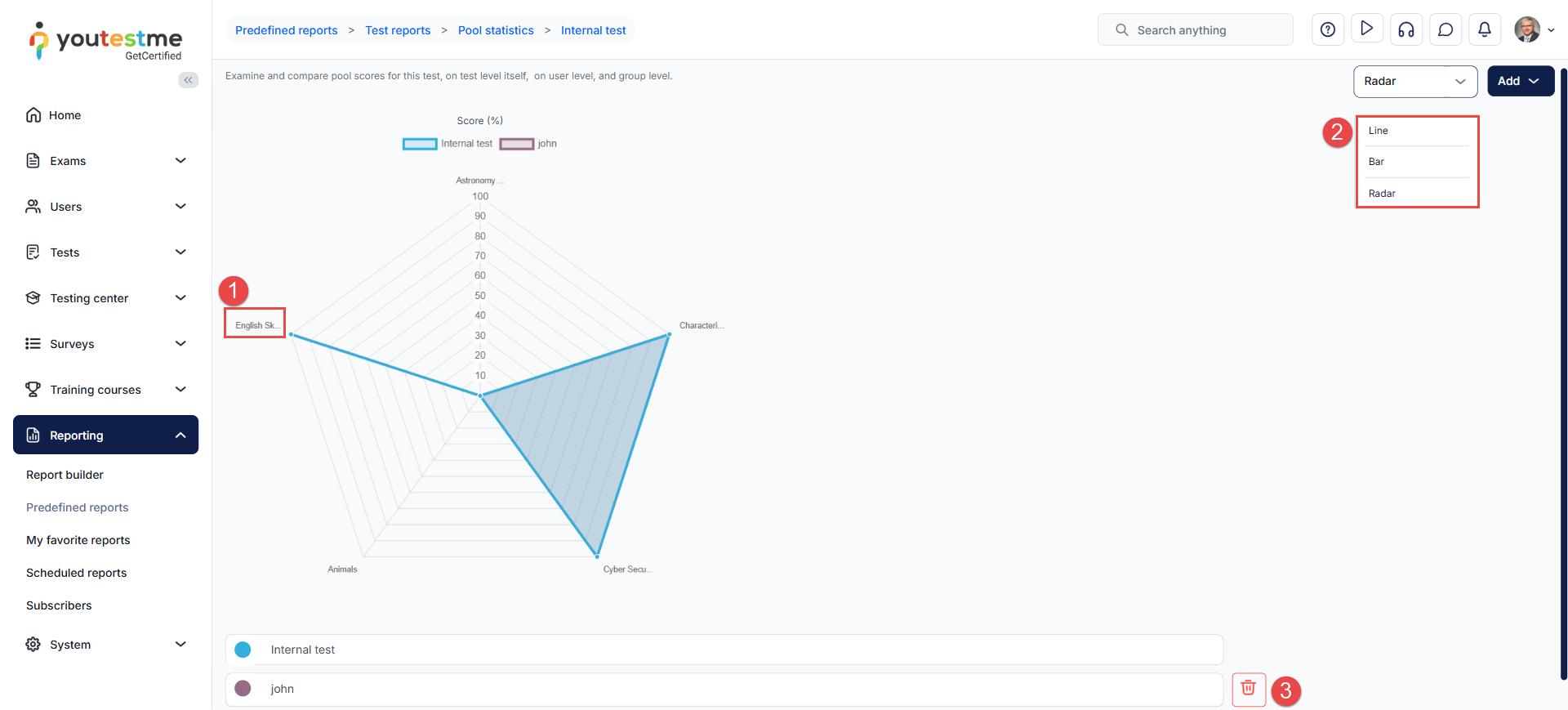1568x710 pixels.
Task: Open Report builder in sidebar
Action: coord(65,475)
